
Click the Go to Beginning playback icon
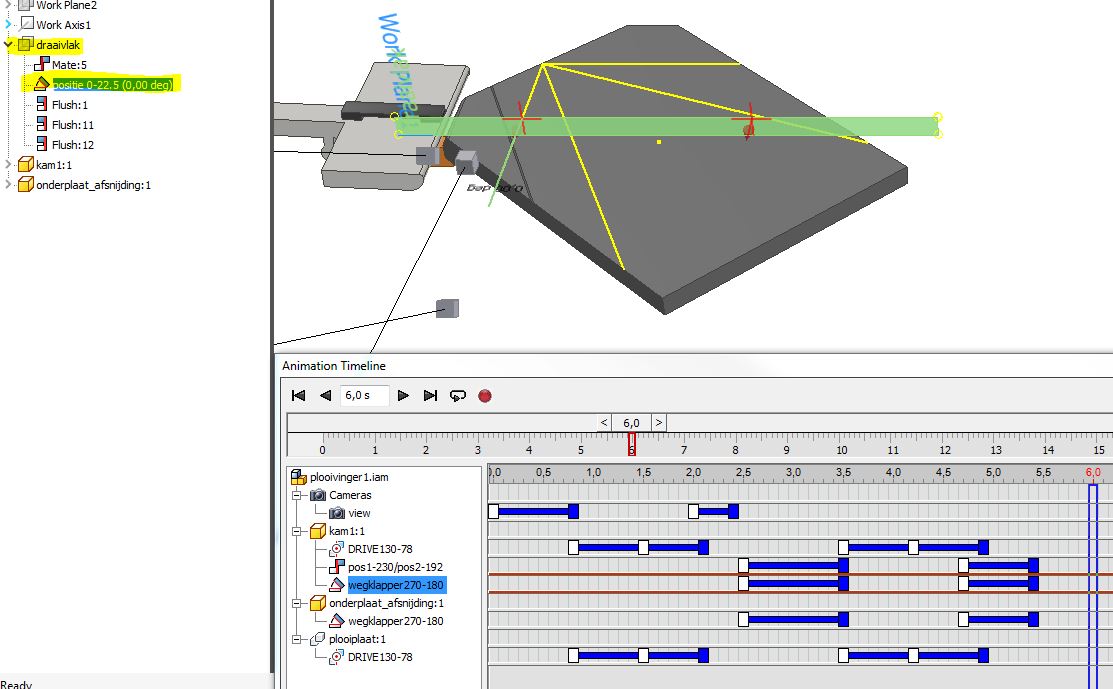297,395
